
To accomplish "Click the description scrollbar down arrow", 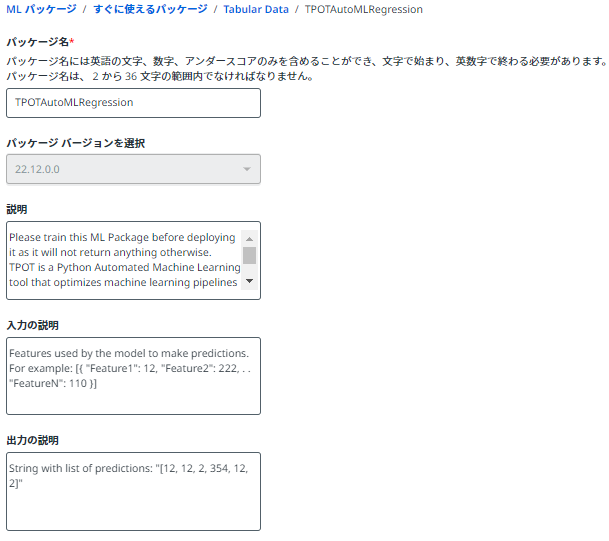I will click(249, 281).
